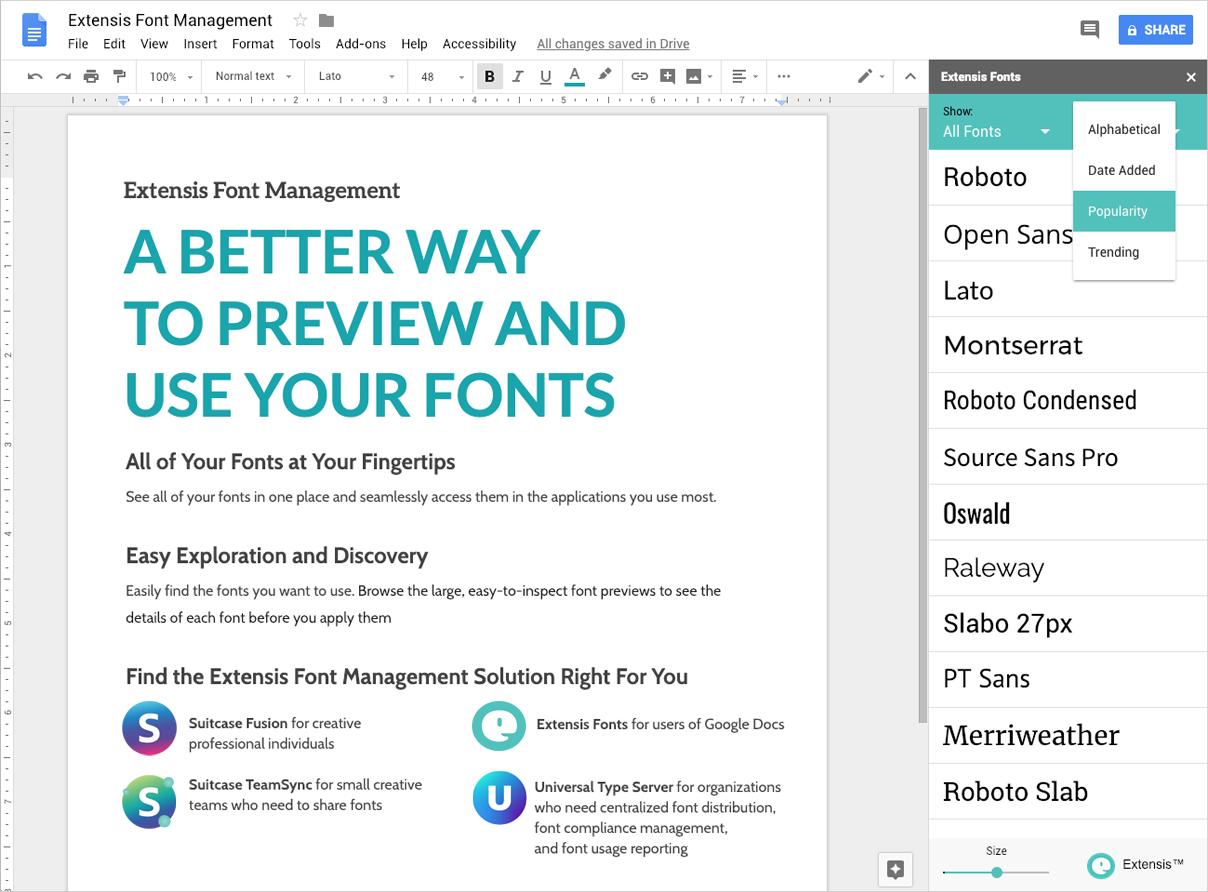Adjust the font preview Size slider
The image size is (1208, 892).
point(996,872)
